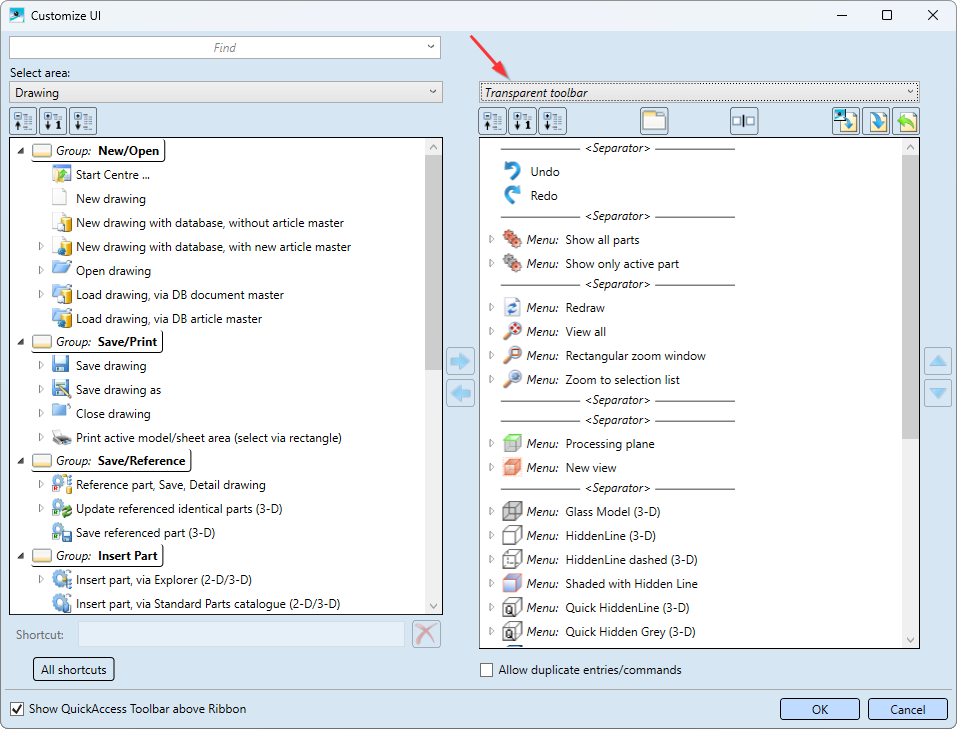Select the Redo entry icon
The width and height of the screenshot is (957, 729).
[x=512, y=195]
